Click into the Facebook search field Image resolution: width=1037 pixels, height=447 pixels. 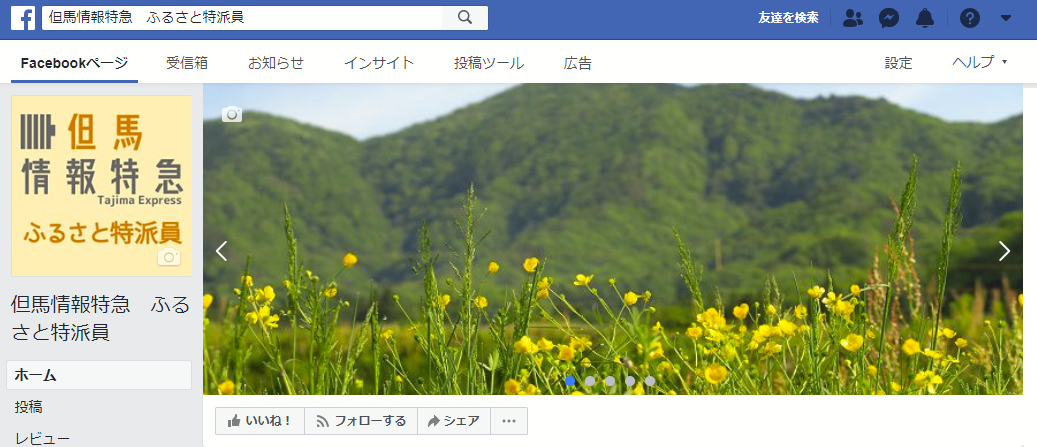point(242,18)
